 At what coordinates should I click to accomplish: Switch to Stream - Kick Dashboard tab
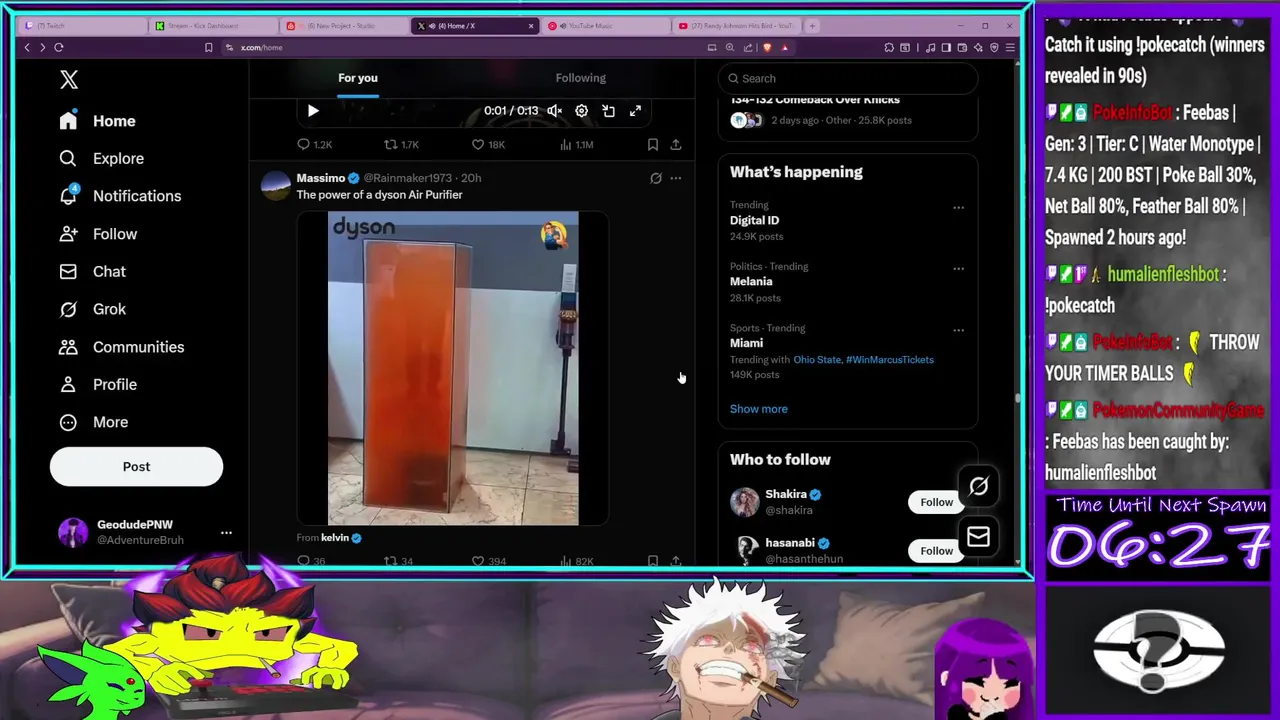pos(212,26)
